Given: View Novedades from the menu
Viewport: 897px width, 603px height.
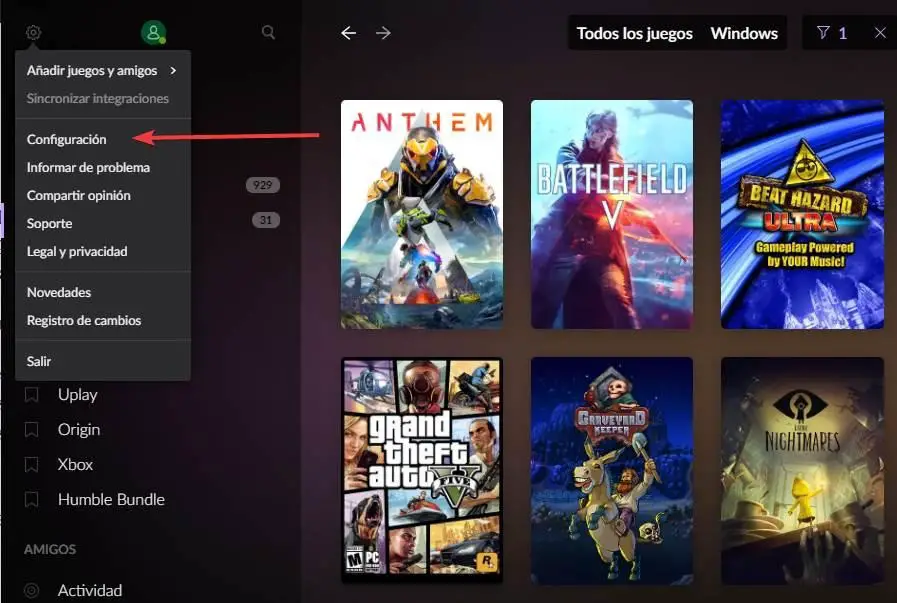Looking at the screenshot, I should click(x=103, y=292).
